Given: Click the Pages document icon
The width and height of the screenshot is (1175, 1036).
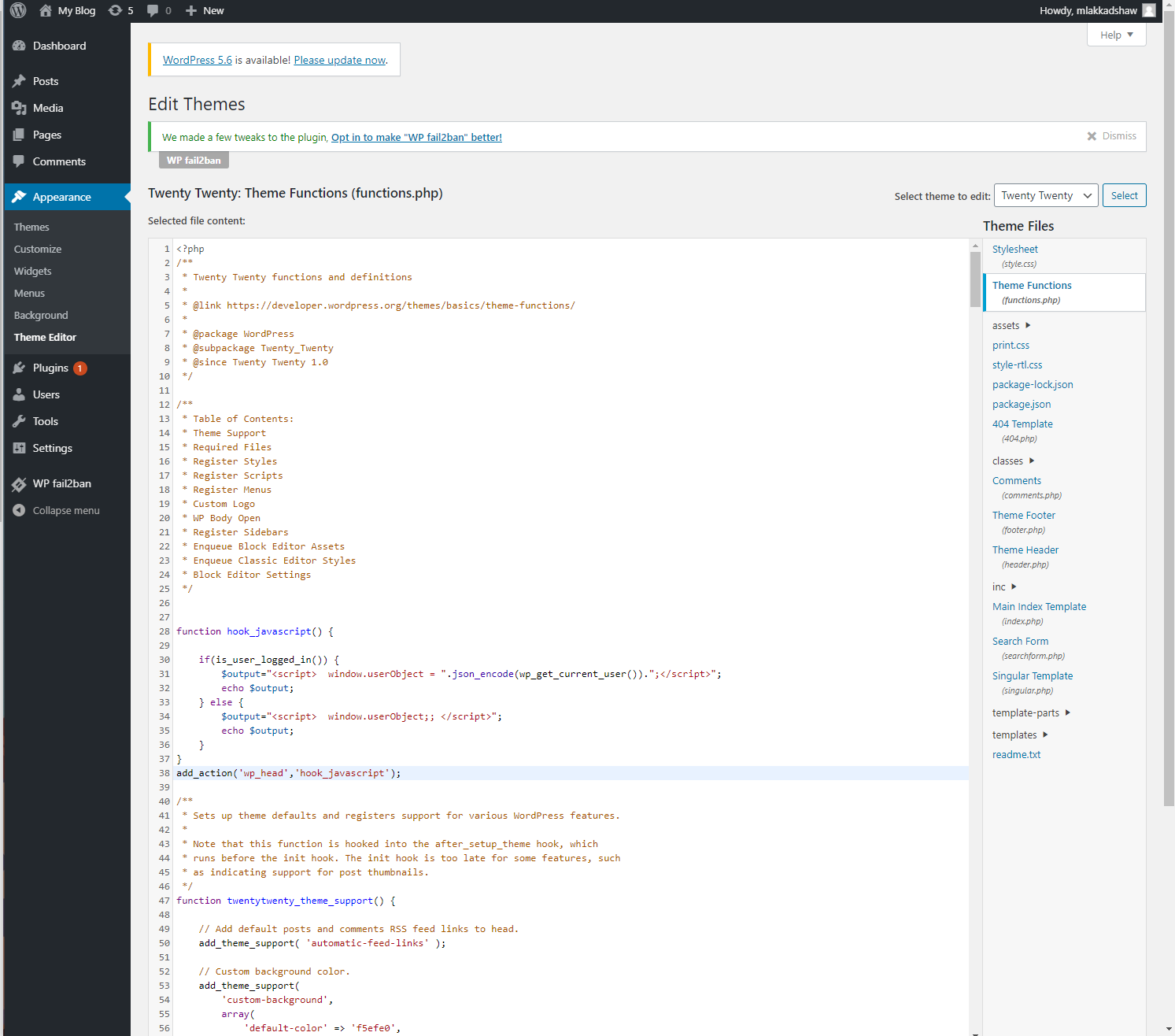Looking at the screenshot, I should (19, 135).
